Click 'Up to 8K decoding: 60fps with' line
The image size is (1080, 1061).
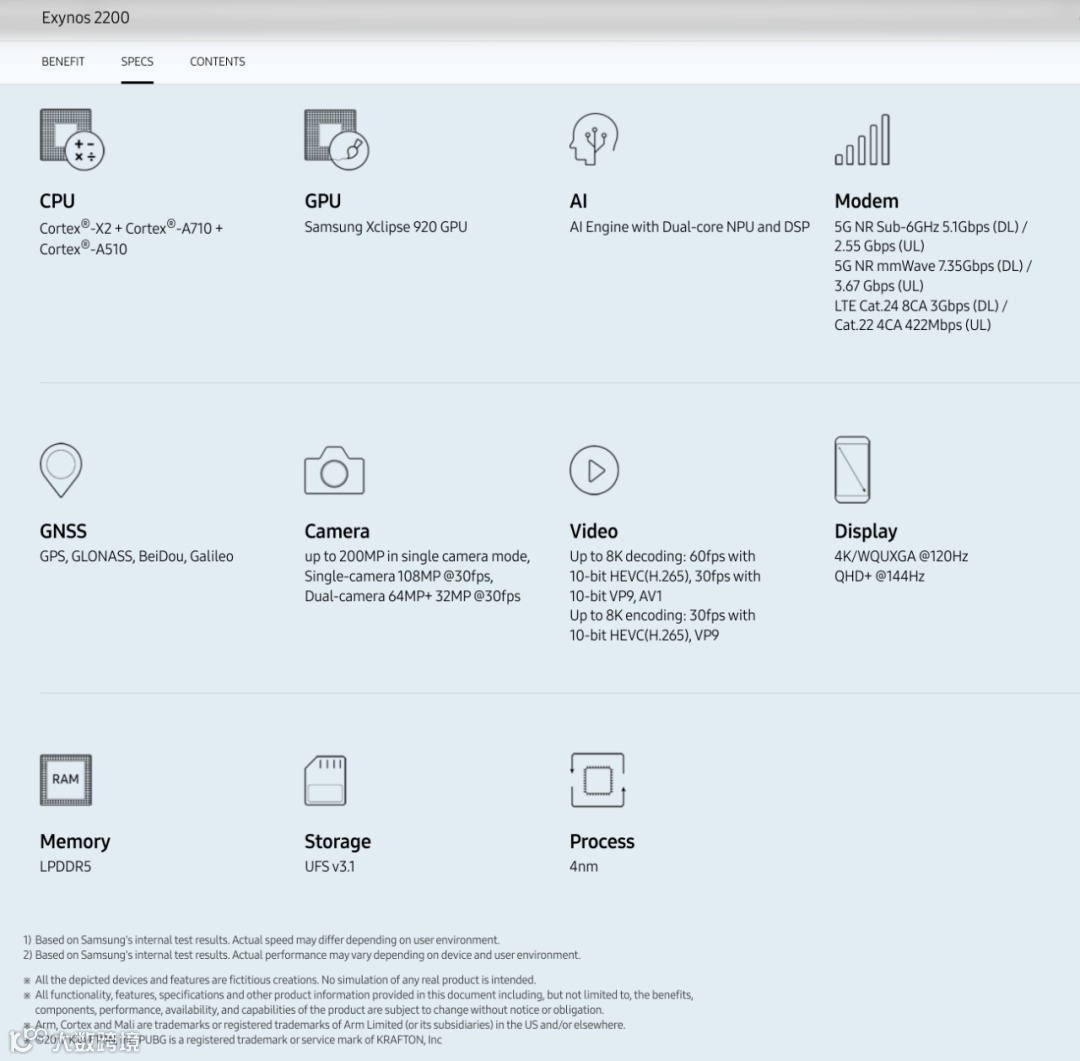663,556
